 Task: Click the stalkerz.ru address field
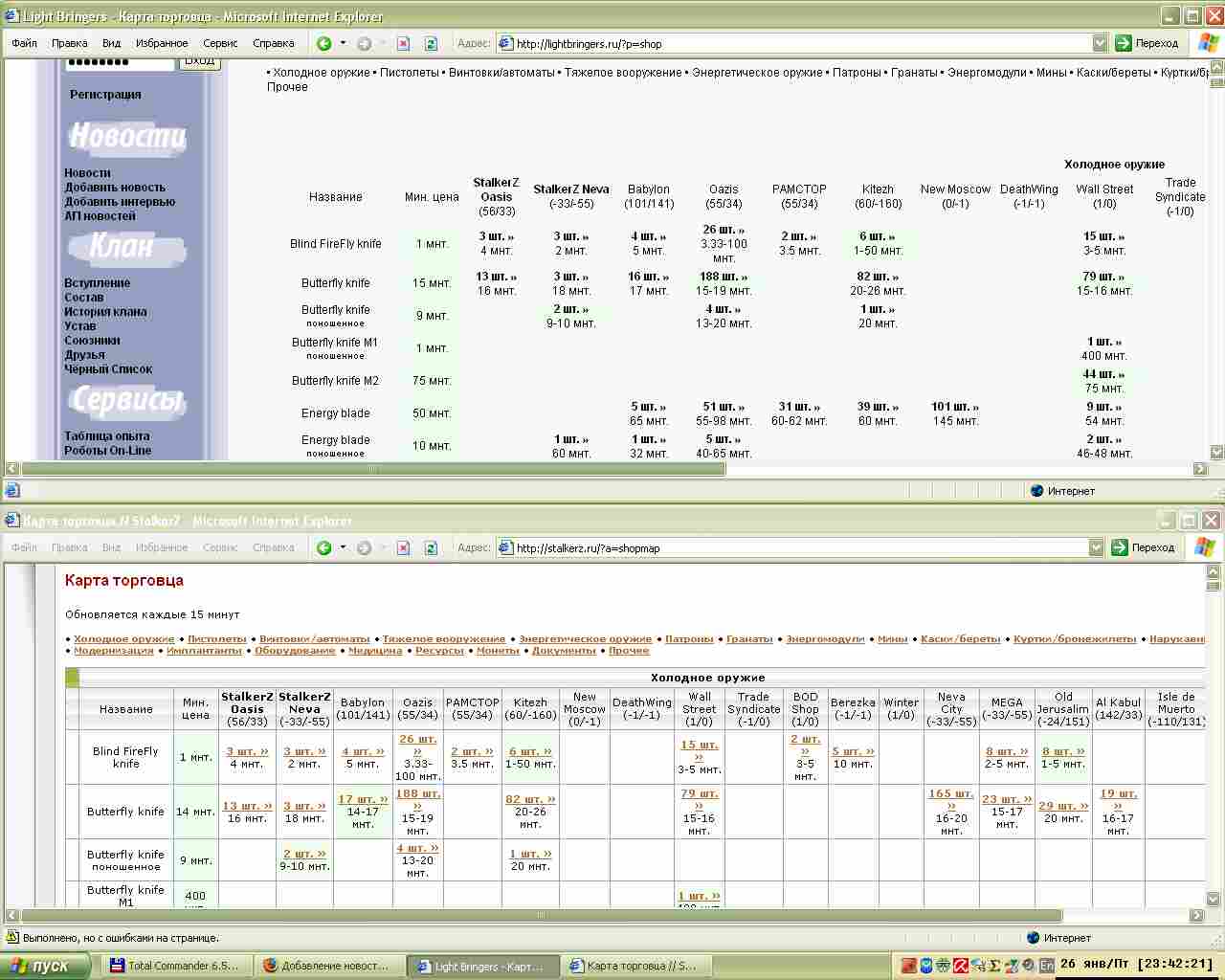tap(800, 547)
